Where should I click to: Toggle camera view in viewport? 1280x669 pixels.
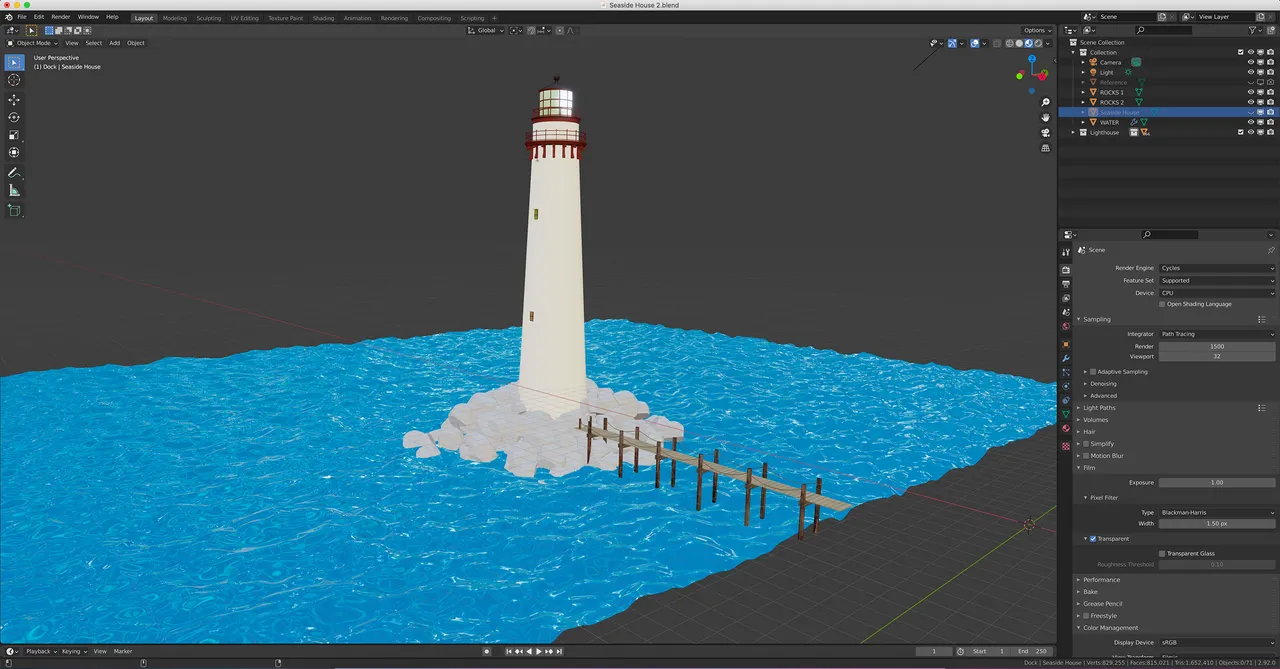[1045, 133]
